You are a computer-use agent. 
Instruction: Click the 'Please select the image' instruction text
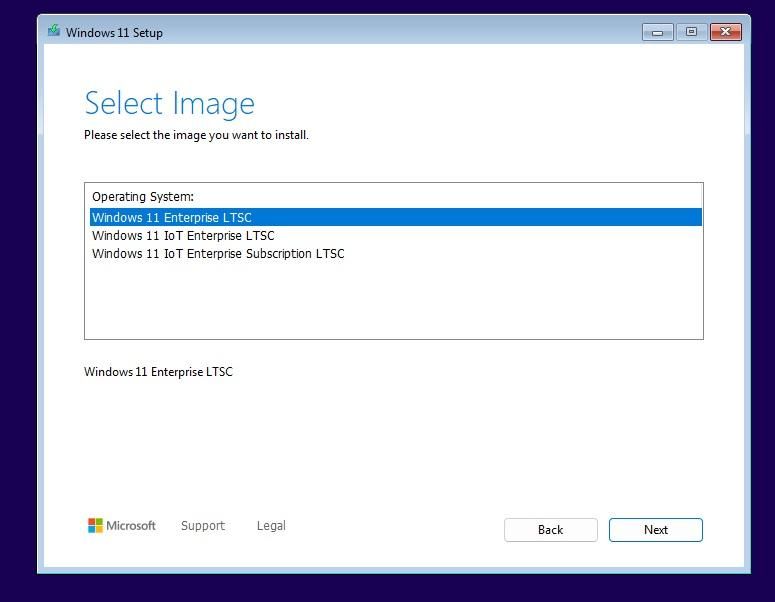[196, 135]
